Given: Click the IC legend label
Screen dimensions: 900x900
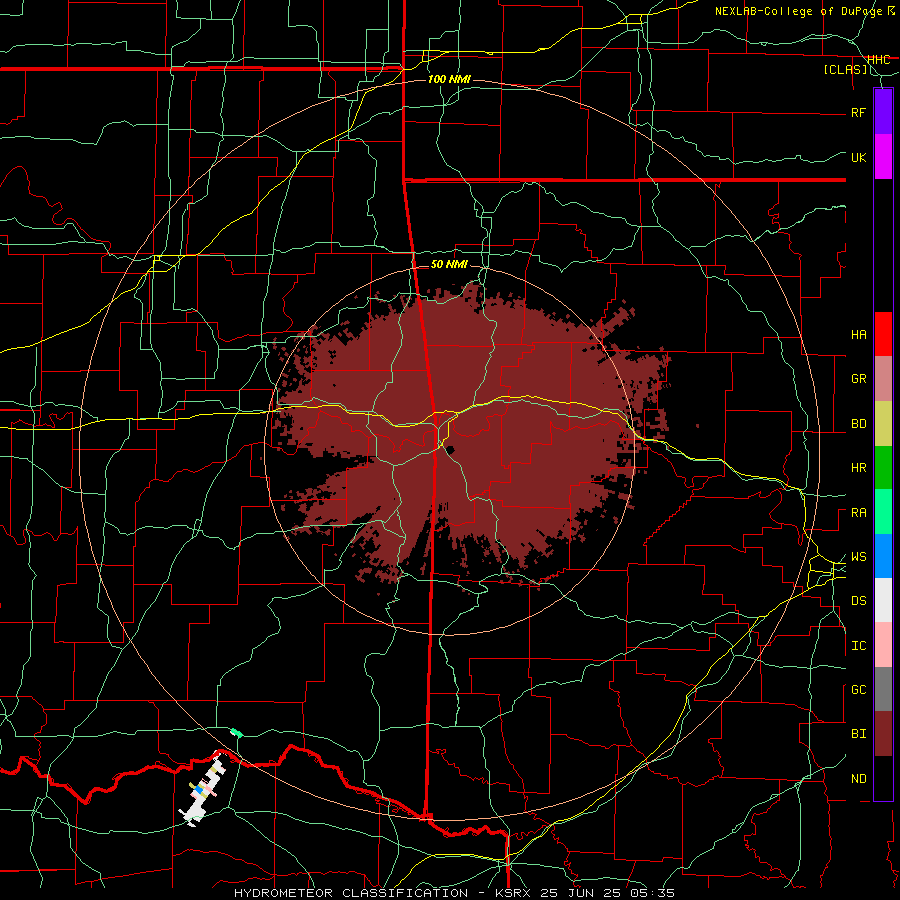Looking at the screenshot, I should [x=858, y=646].
